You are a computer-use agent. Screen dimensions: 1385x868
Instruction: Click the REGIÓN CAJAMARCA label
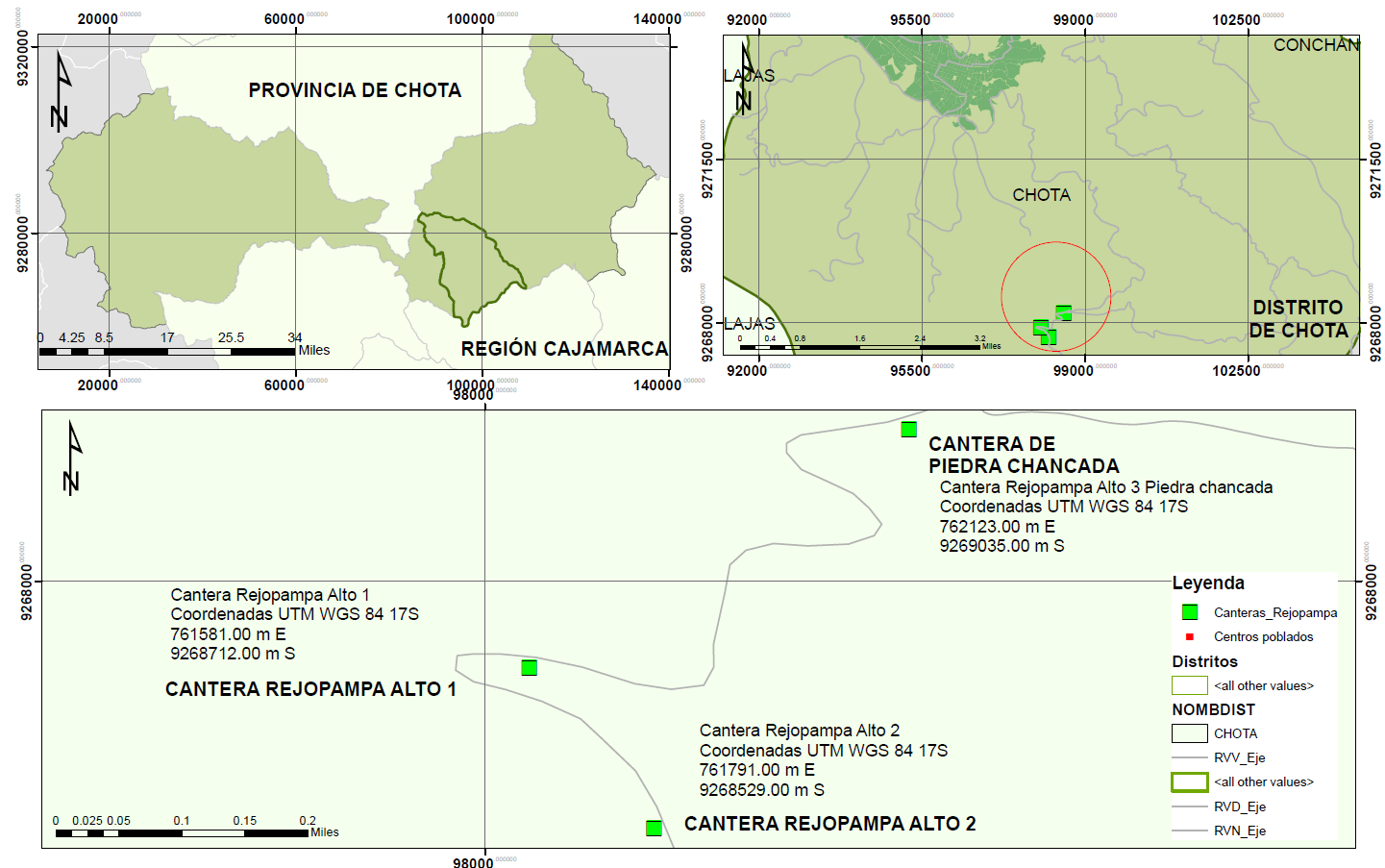click(564, 348)
